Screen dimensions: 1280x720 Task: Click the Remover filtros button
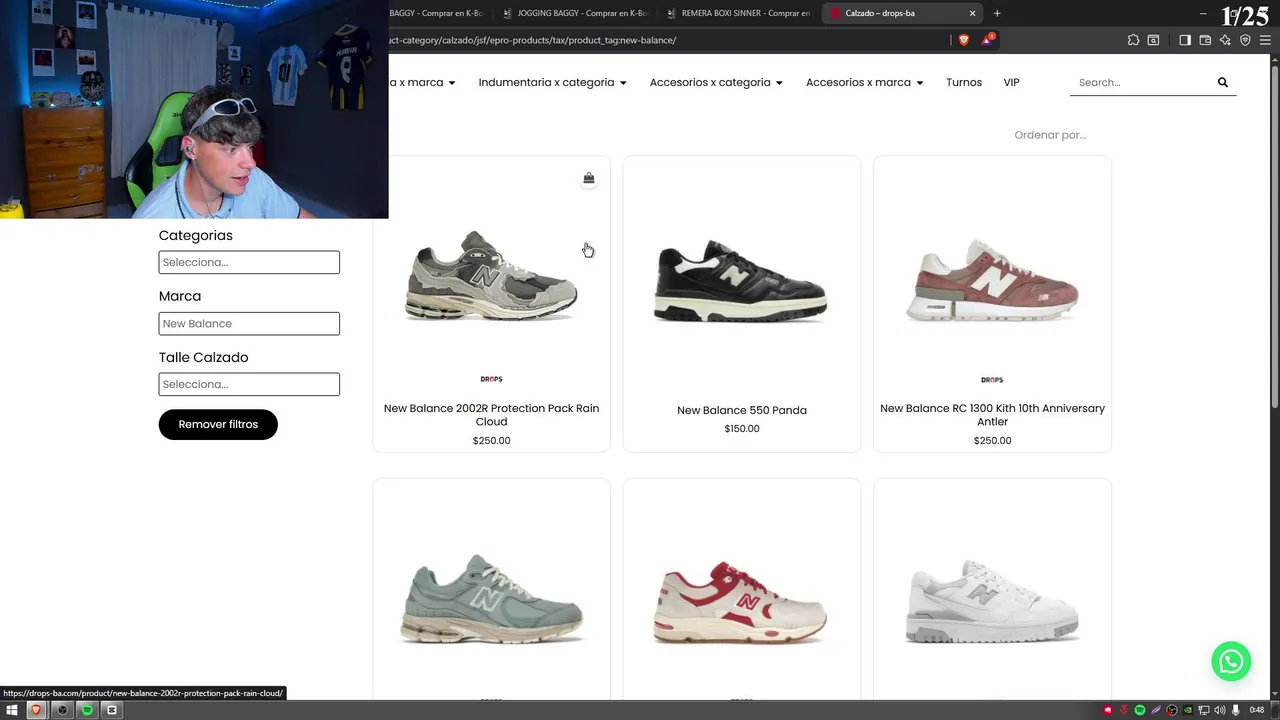tap(218, 424)
